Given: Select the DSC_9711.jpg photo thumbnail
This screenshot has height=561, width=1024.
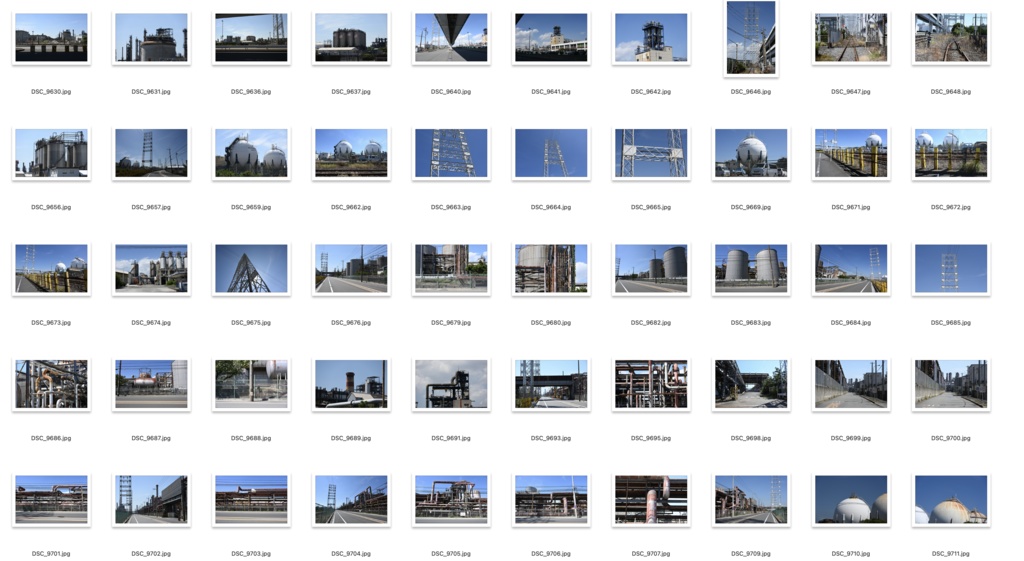Looking at the screenshot, I should coord(950,500).
